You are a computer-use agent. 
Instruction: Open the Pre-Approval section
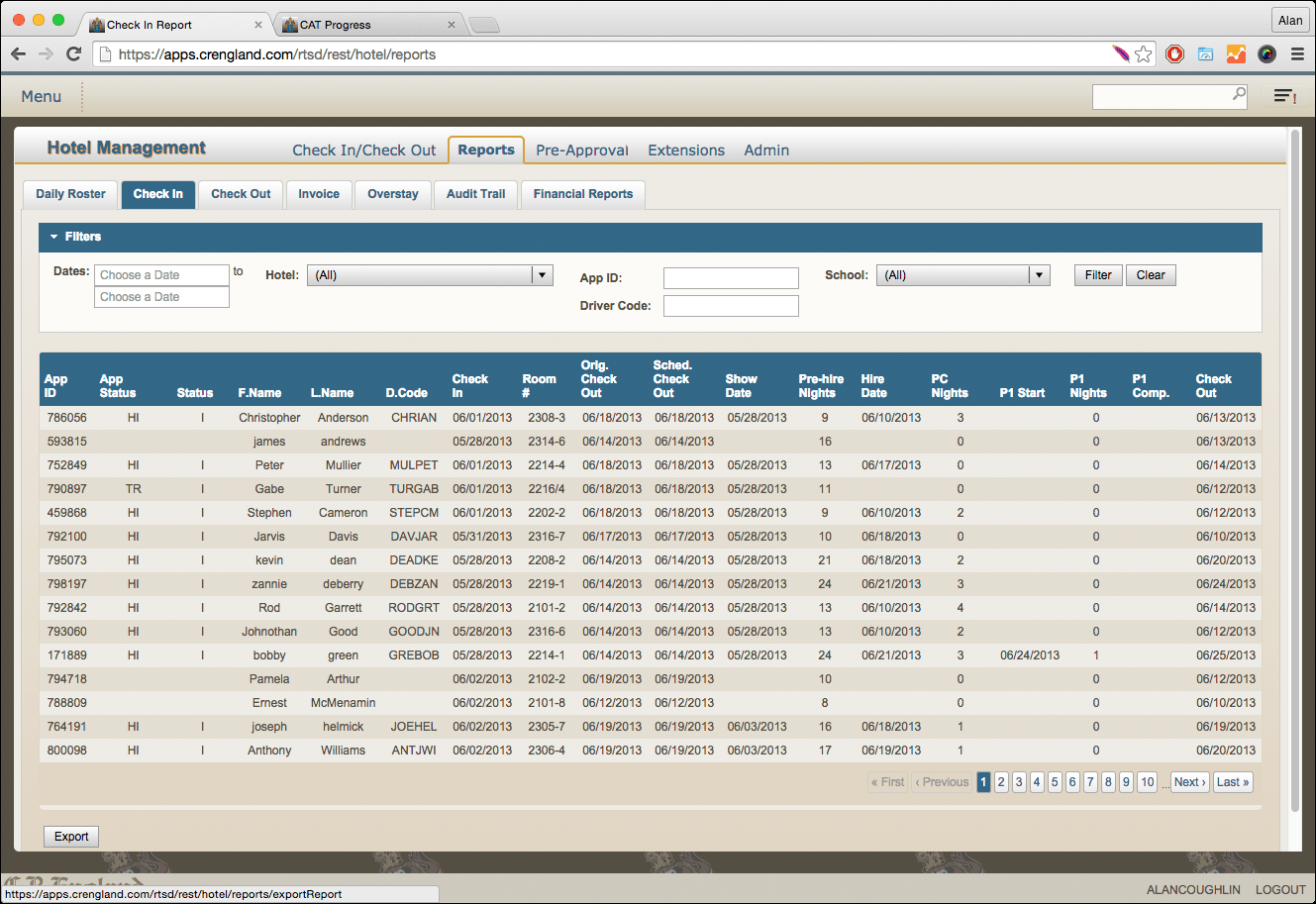click(x=582, y=151)
